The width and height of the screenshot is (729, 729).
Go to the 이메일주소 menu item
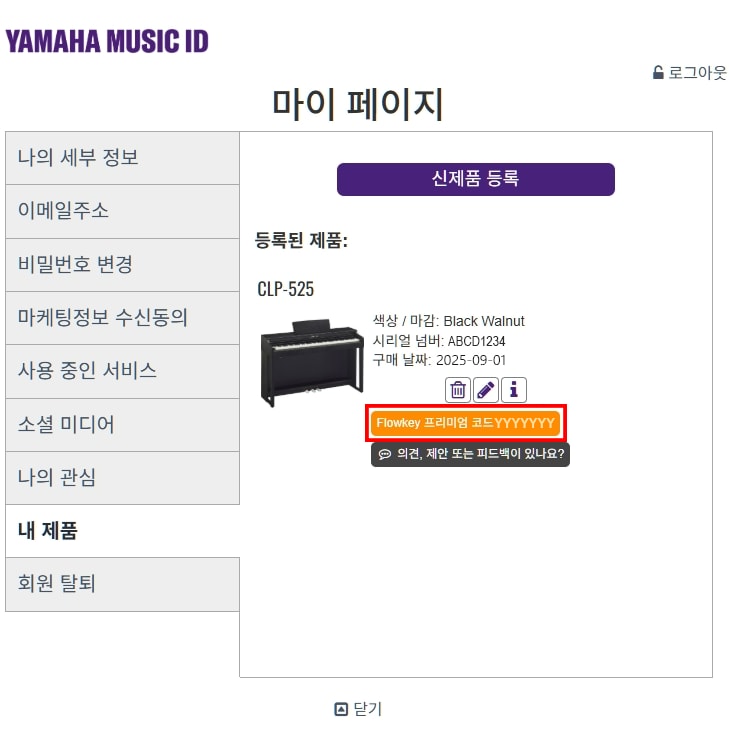tap(122, 212)
